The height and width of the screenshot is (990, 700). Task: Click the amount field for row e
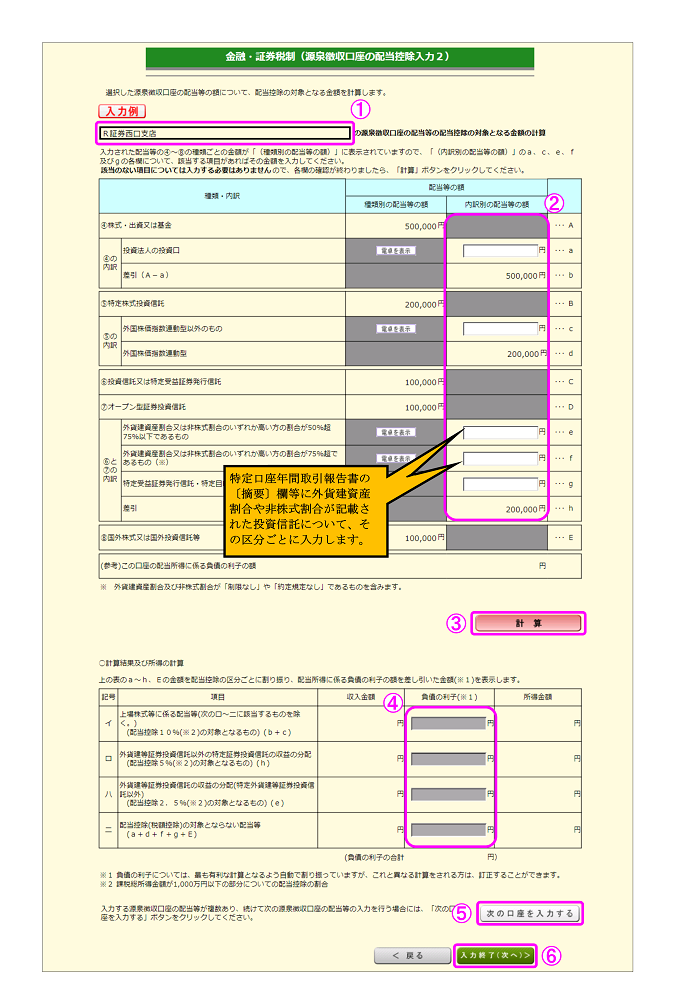coord(500,432)
